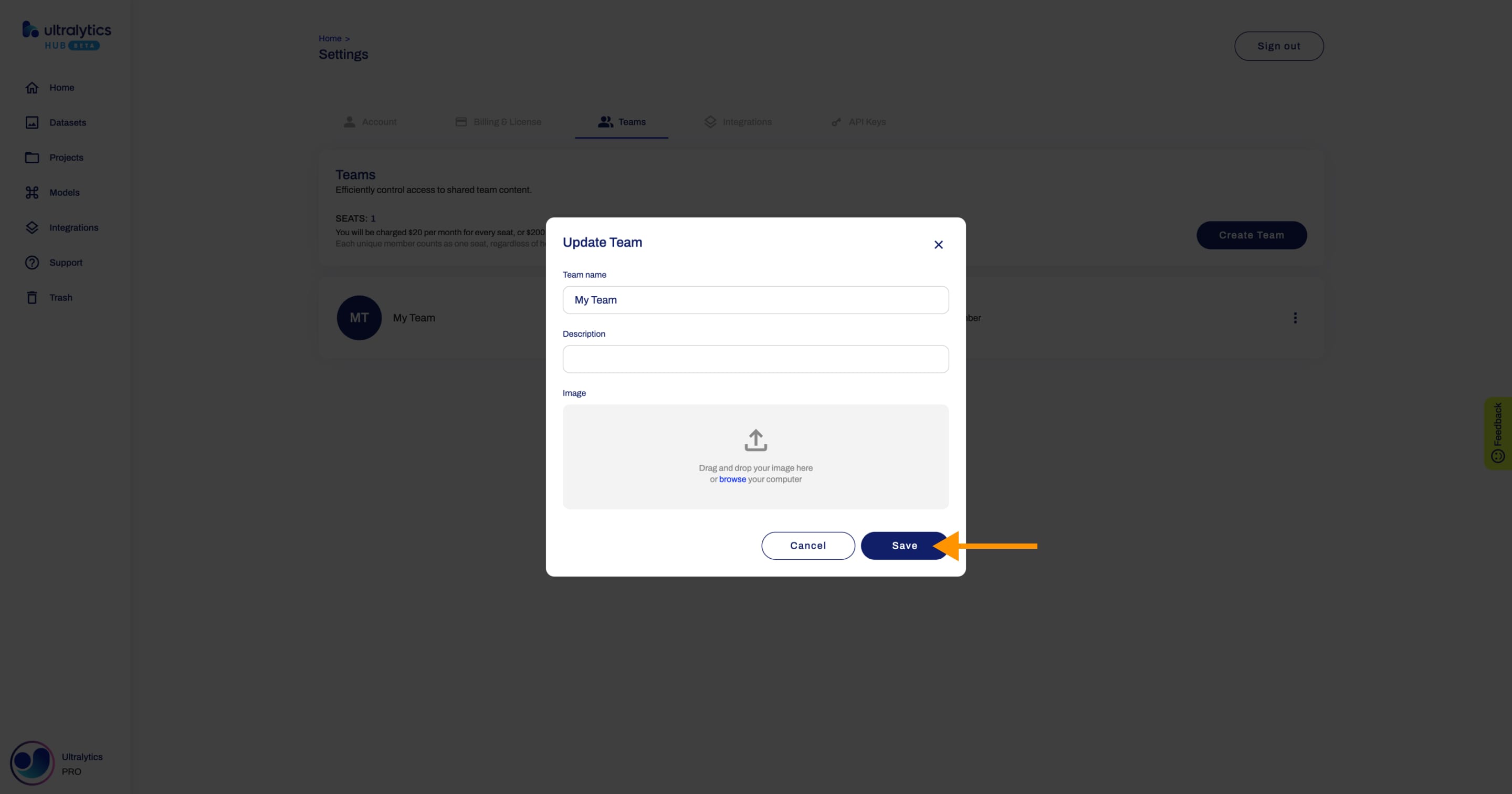Expand the Create Team dropdown

pyautogui.click(x=1252, y=234)
